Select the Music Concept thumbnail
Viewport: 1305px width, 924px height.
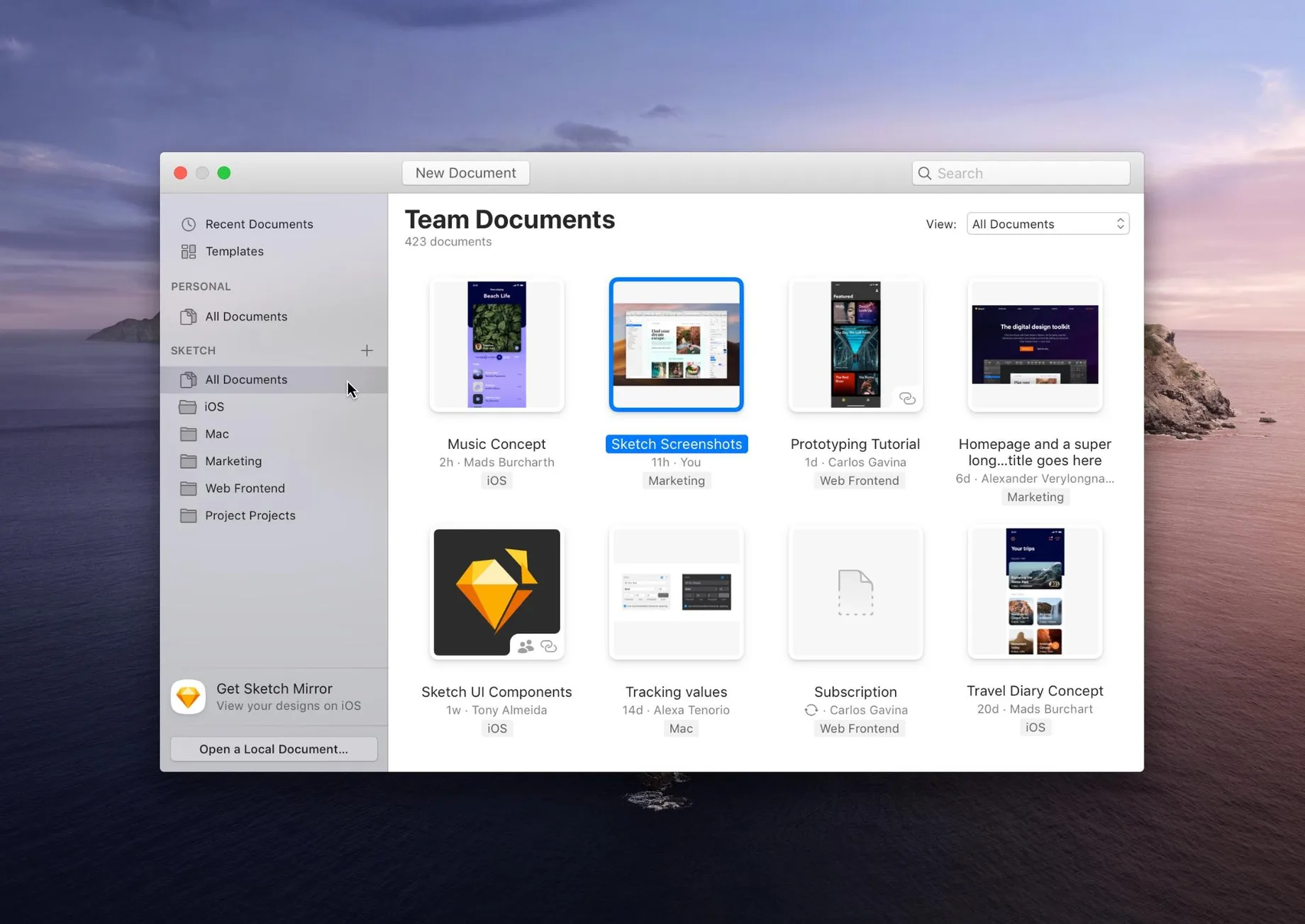coord(496,345)
